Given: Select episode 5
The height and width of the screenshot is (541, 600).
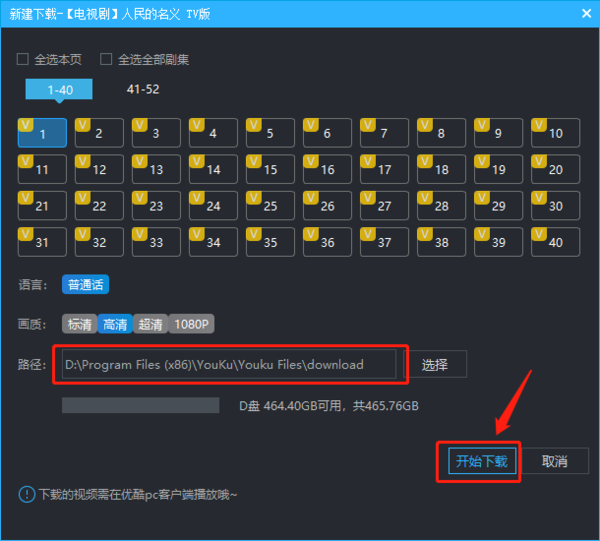Looking at the screenshot, I should 270,133.
